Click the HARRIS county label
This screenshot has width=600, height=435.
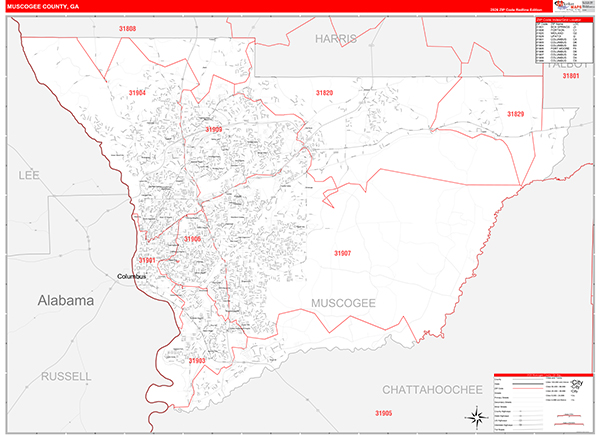pyautogui.click(x=336, y=39)
